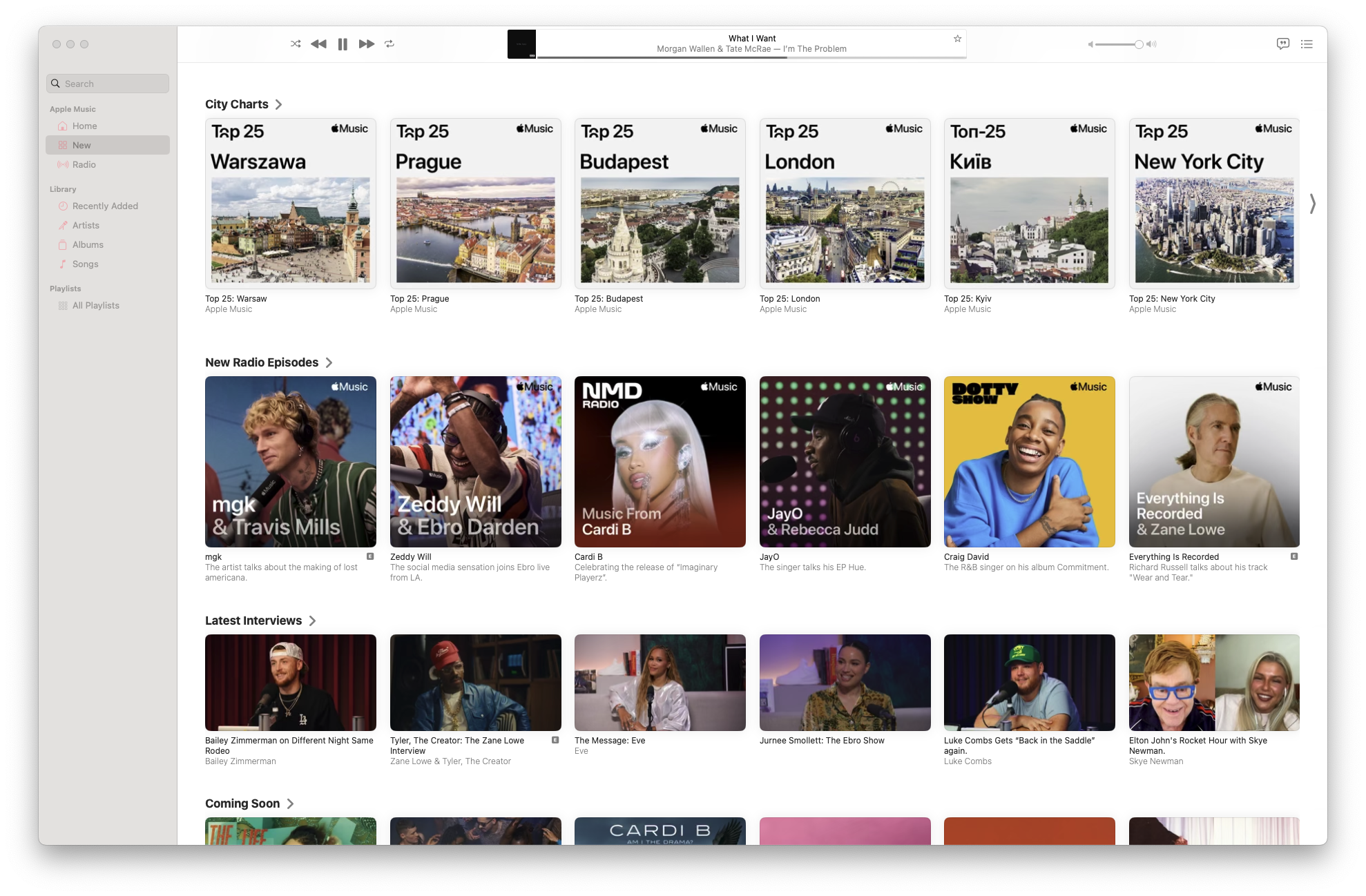Open JayO & Rebecca Judd episode
The width and height of the screenshot is (1366, 896).
tap(845, 462)
